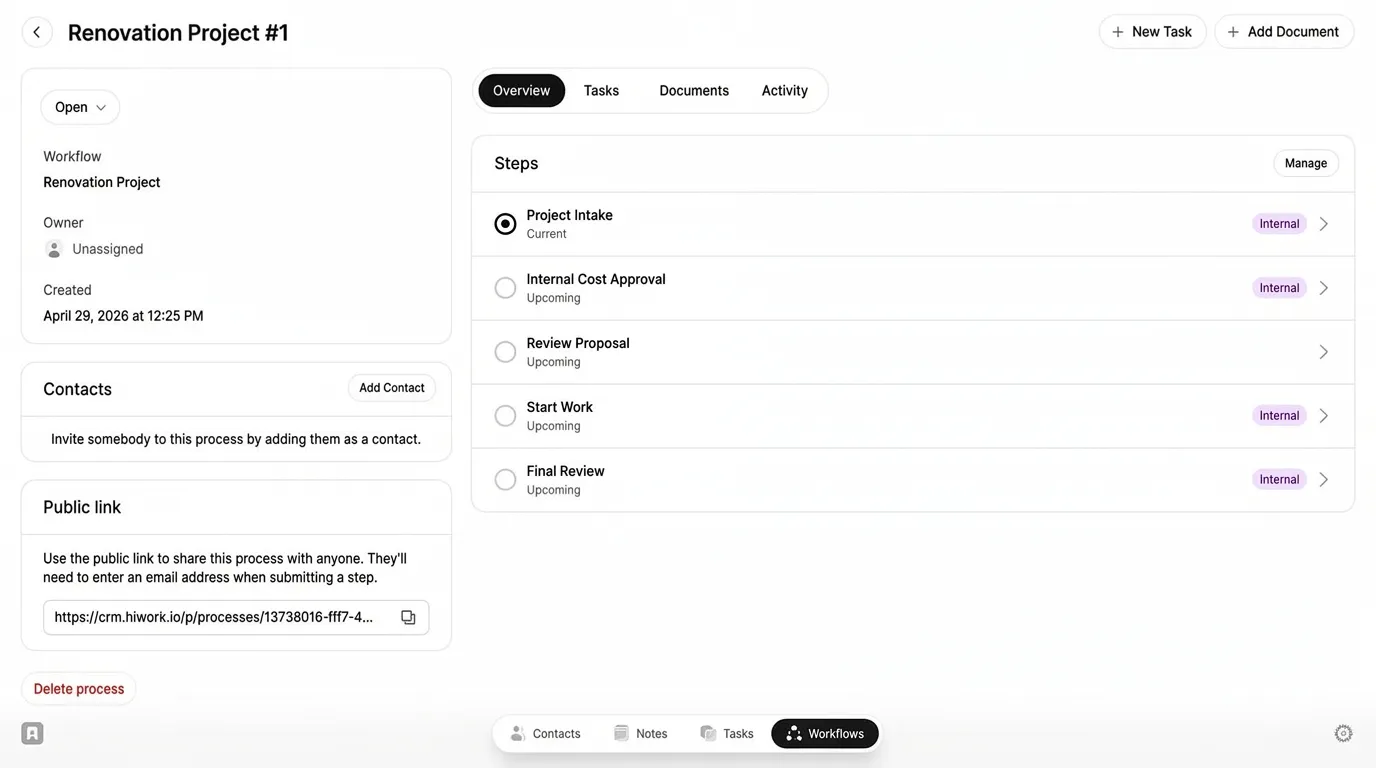The height and width of the screenshot is (768, 1376).
Task: Click the Add Contact button
Action: [392, 388]
